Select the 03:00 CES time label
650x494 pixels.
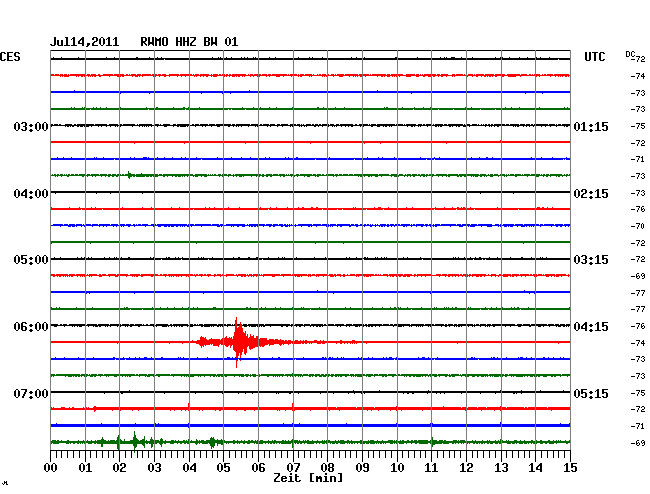[31, 126]
